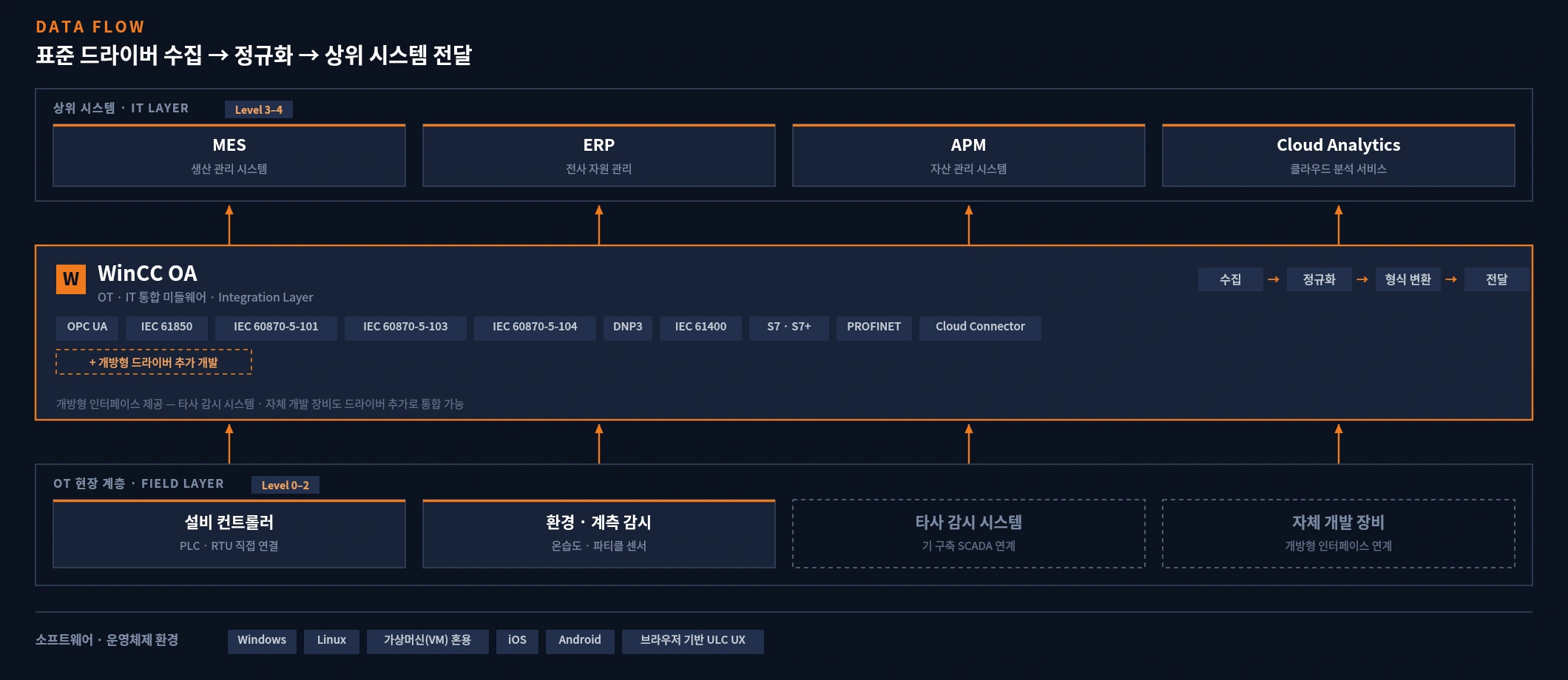Choose the IEC 60870-5-104 driver
Image resolution: width=1568 pixels, height=680 pixels.
coord(535,327)
